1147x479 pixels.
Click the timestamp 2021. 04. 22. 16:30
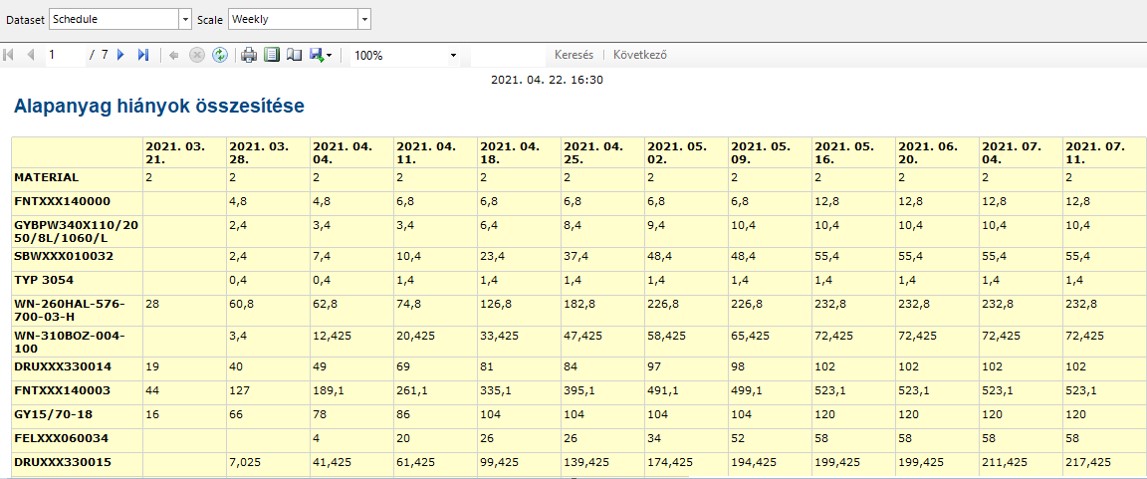tap(547, 80)
